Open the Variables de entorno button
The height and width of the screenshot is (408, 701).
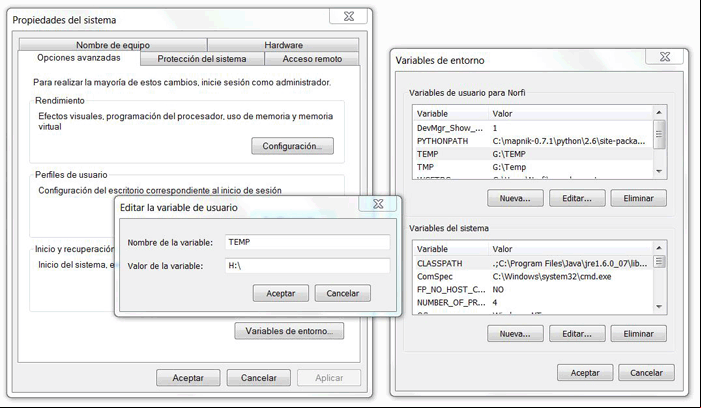289,331
